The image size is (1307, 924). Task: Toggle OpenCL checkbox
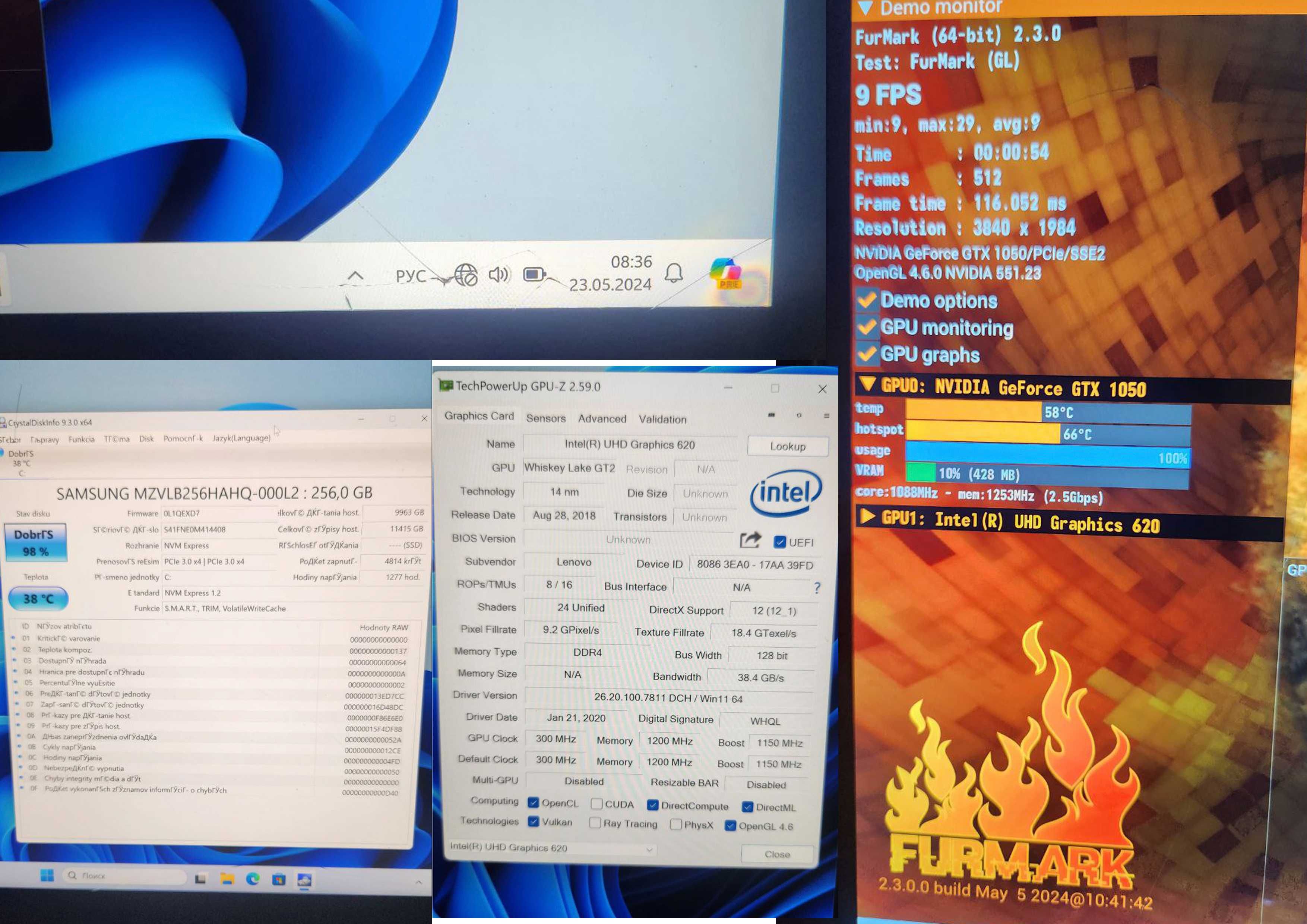point(533,802)
